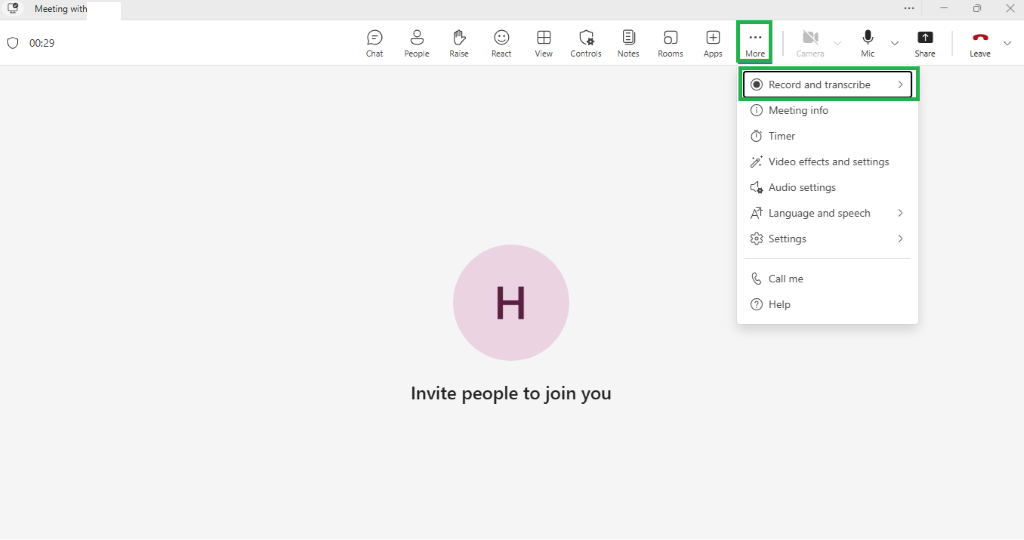This screenshot has width=1024, height=540.
Task: Share your screen content
Action: (925, 44)
